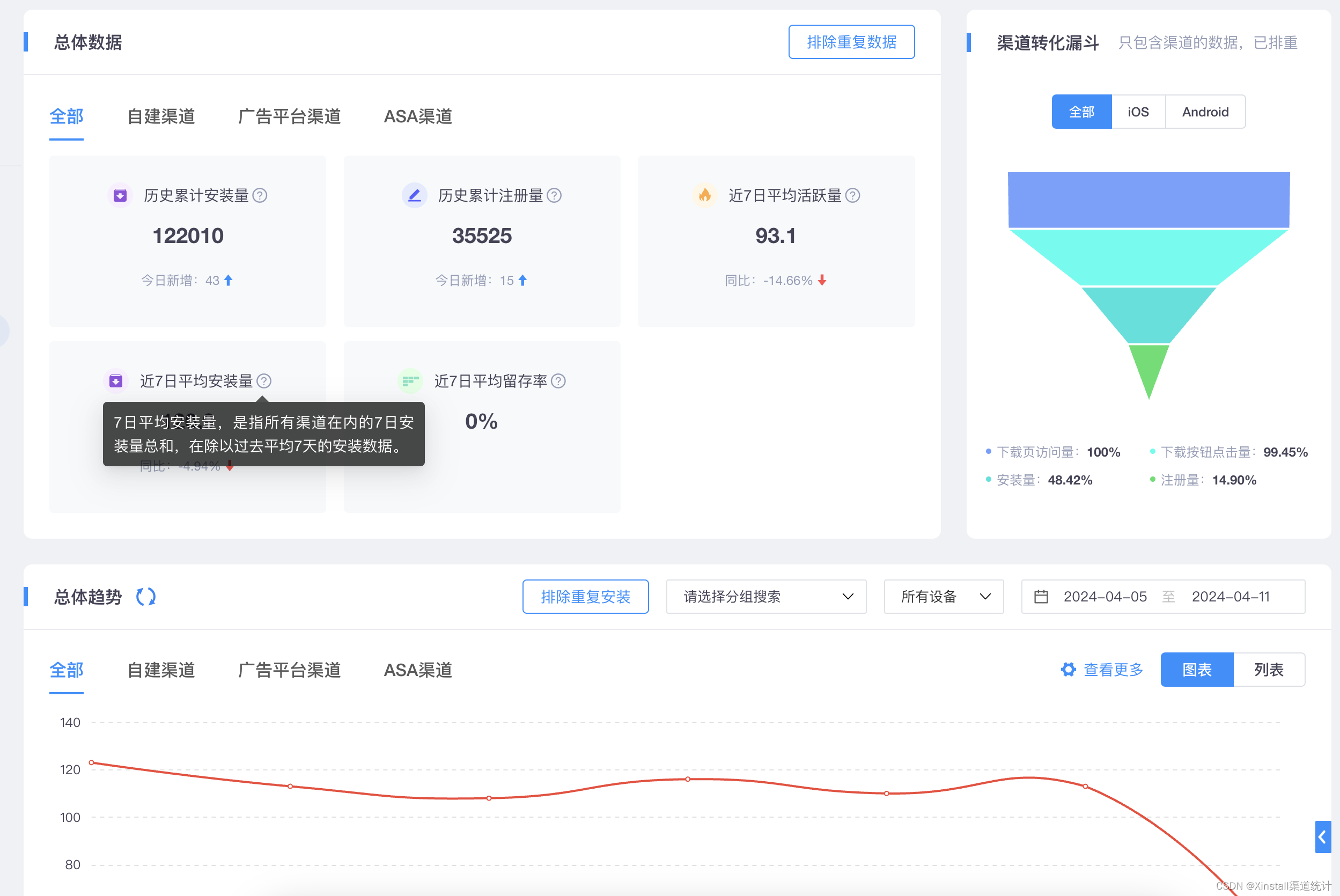Click green bottom funnel segment
The height and width of the screenshot is (896, 1340).
[x=1148, y=368]
